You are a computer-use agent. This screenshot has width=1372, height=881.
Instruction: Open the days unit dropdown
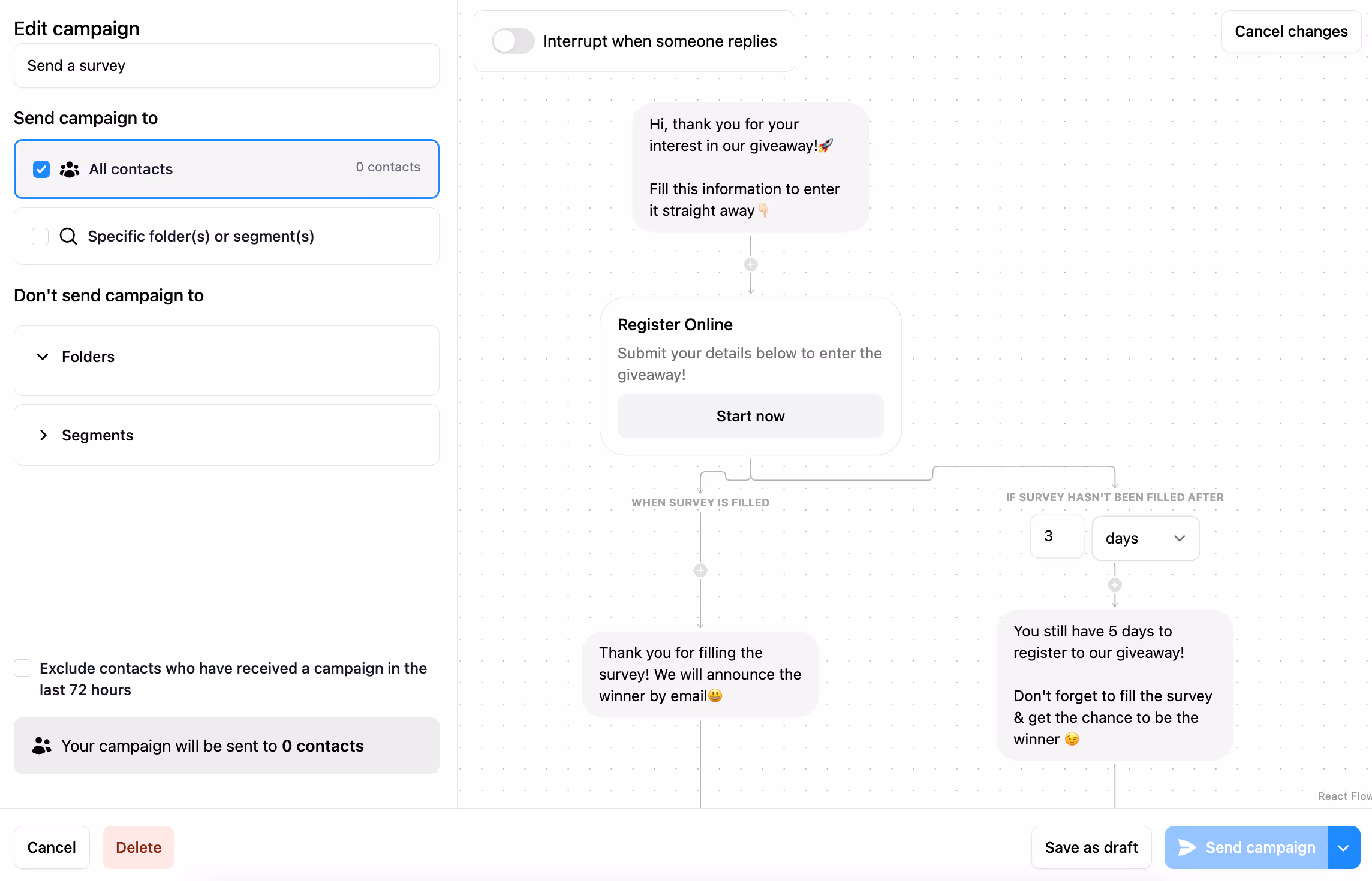(x=1144, y=538)
